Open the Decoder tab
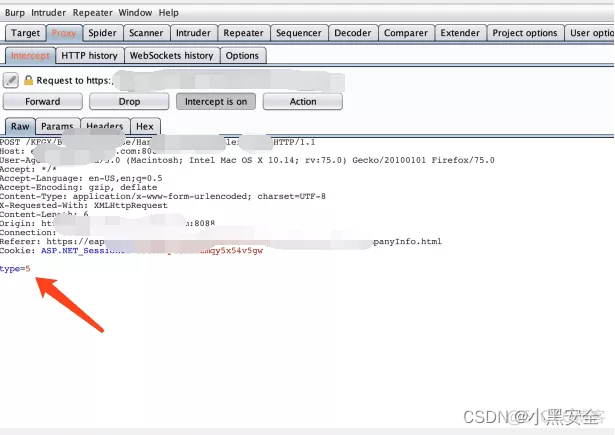Image resolution: width=615 pixels, height=435 pixels. pos(353,33)
